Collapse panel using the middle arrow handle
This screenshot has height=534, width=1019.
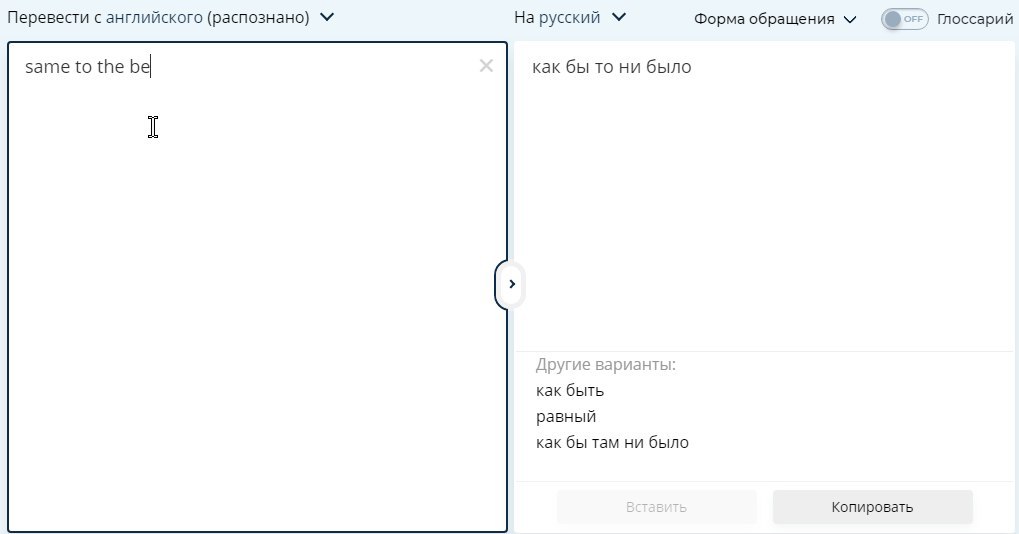511,284
